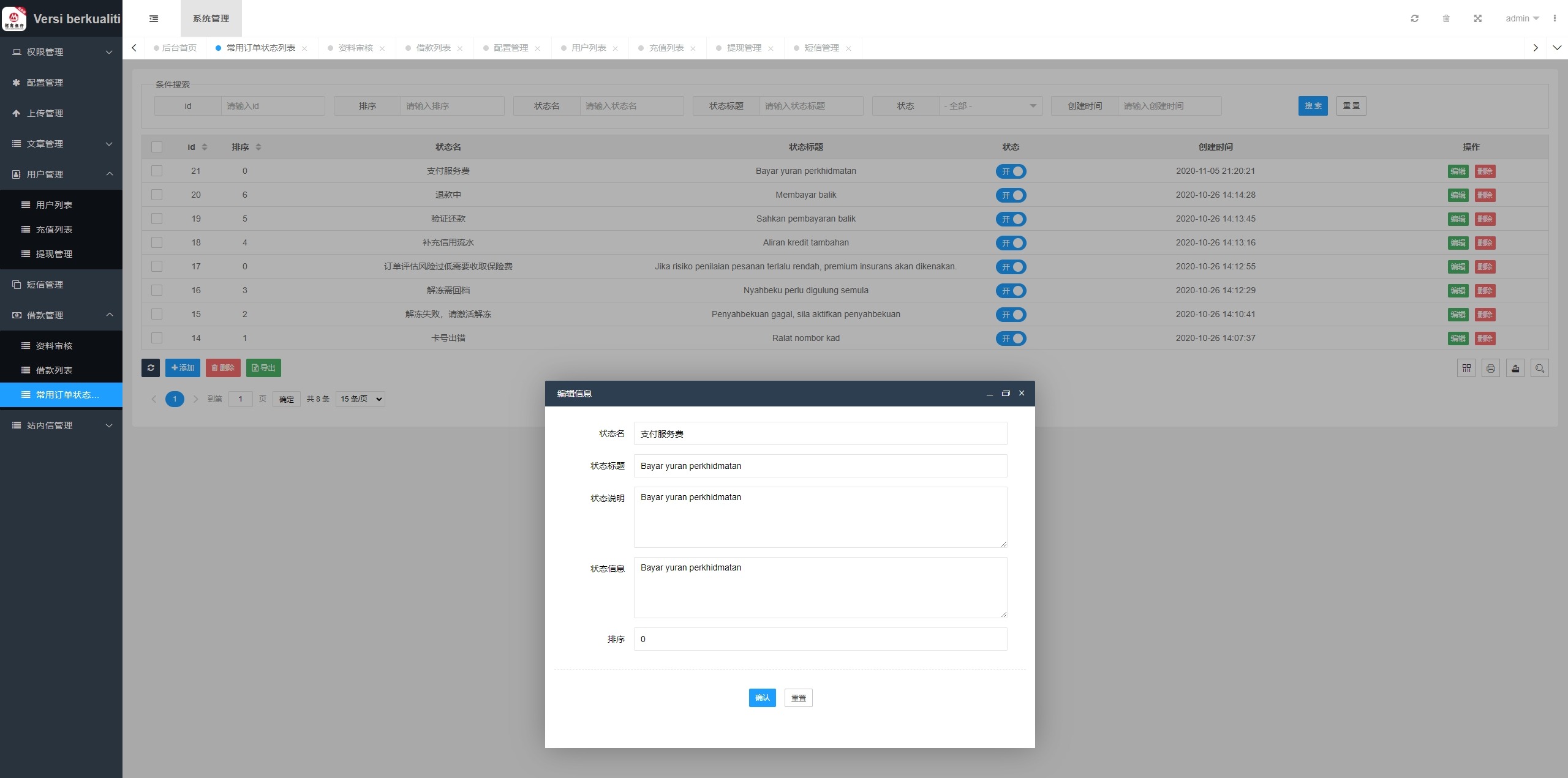Open 充值列表 in the sidebar
This screenshot has height=778, width=1568.
[x=54, y=230]
